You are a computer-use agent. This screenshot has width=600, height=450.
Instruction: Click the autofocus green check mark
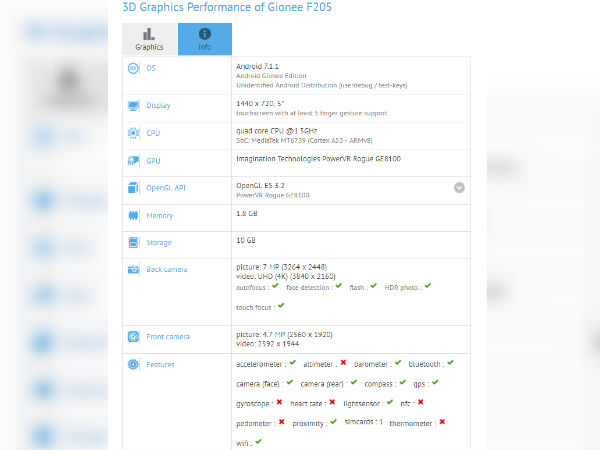click(275, 286)
